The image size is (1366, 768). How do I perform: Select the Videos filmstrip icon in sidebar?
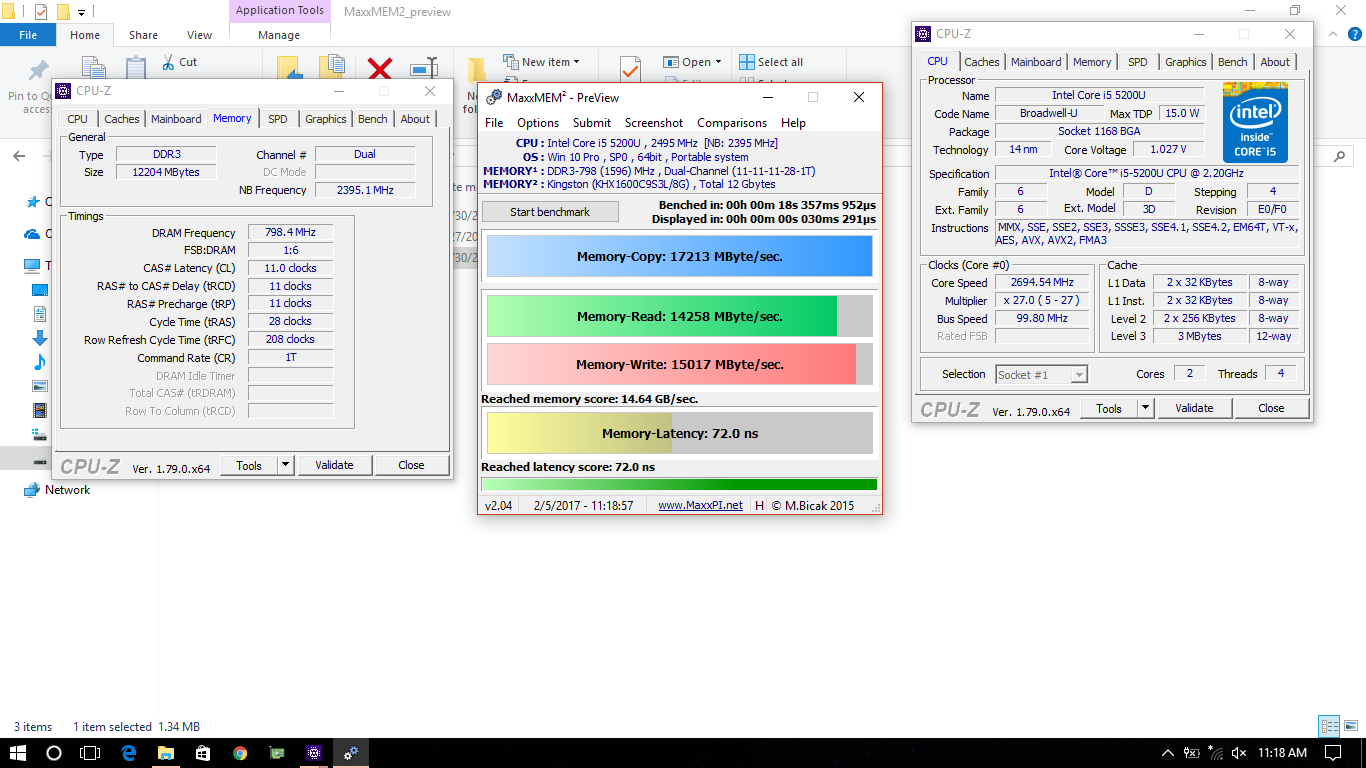(x=40, y=410)
